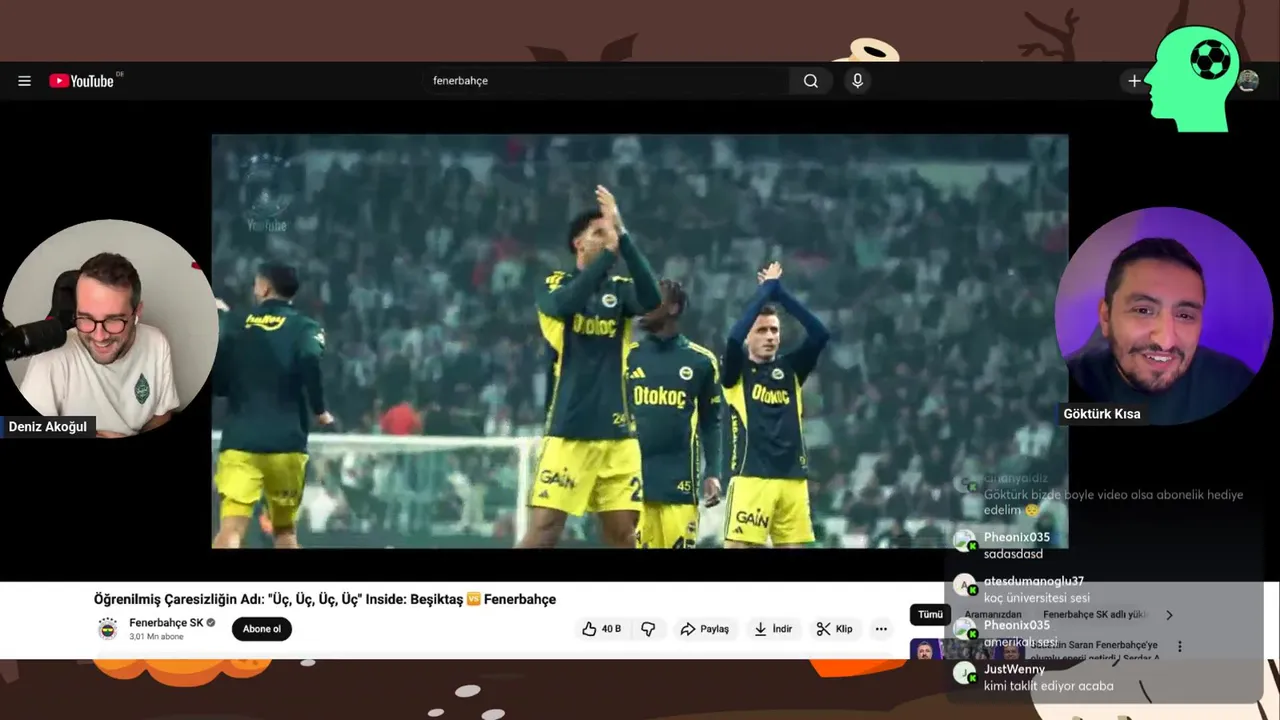Start voice search with microphone icon

point(857,81)
